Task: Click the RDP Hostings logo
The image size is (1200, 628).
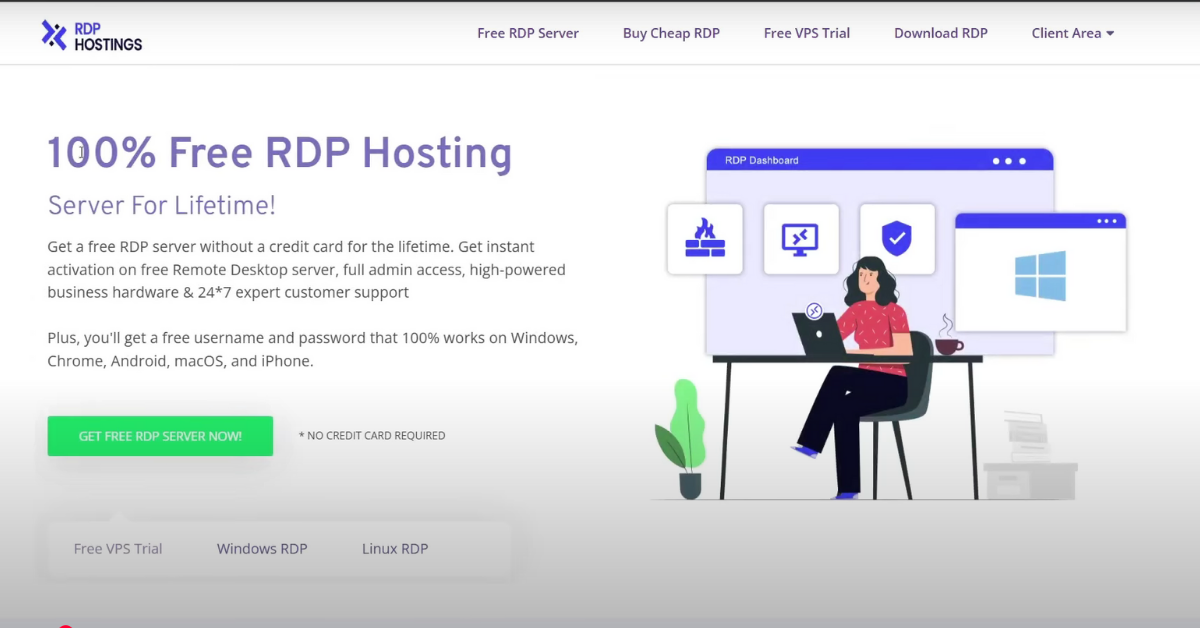Action: [x=92, y=35]
